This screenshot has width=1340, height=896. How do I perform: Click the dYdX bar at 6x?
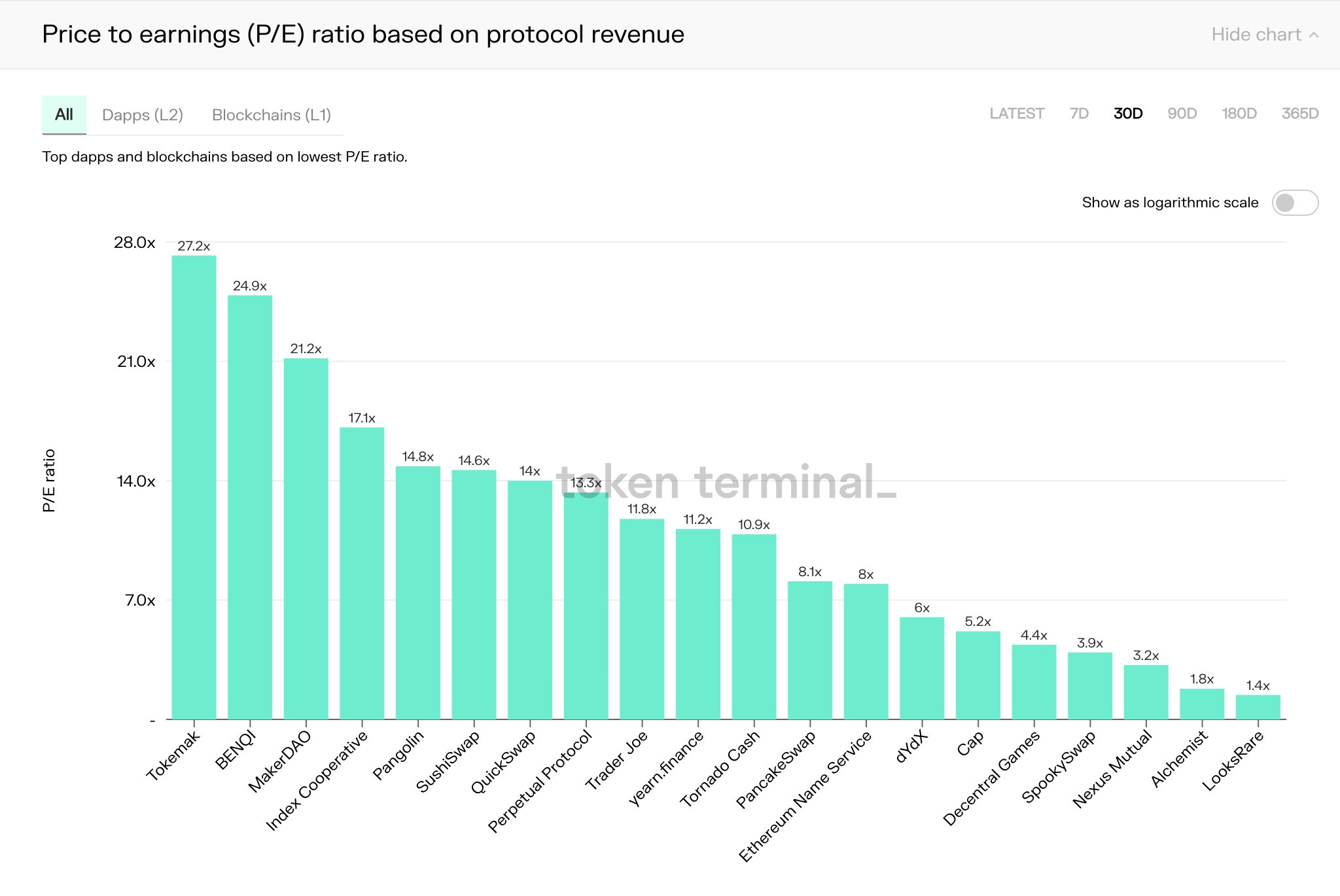coord(922,668)
